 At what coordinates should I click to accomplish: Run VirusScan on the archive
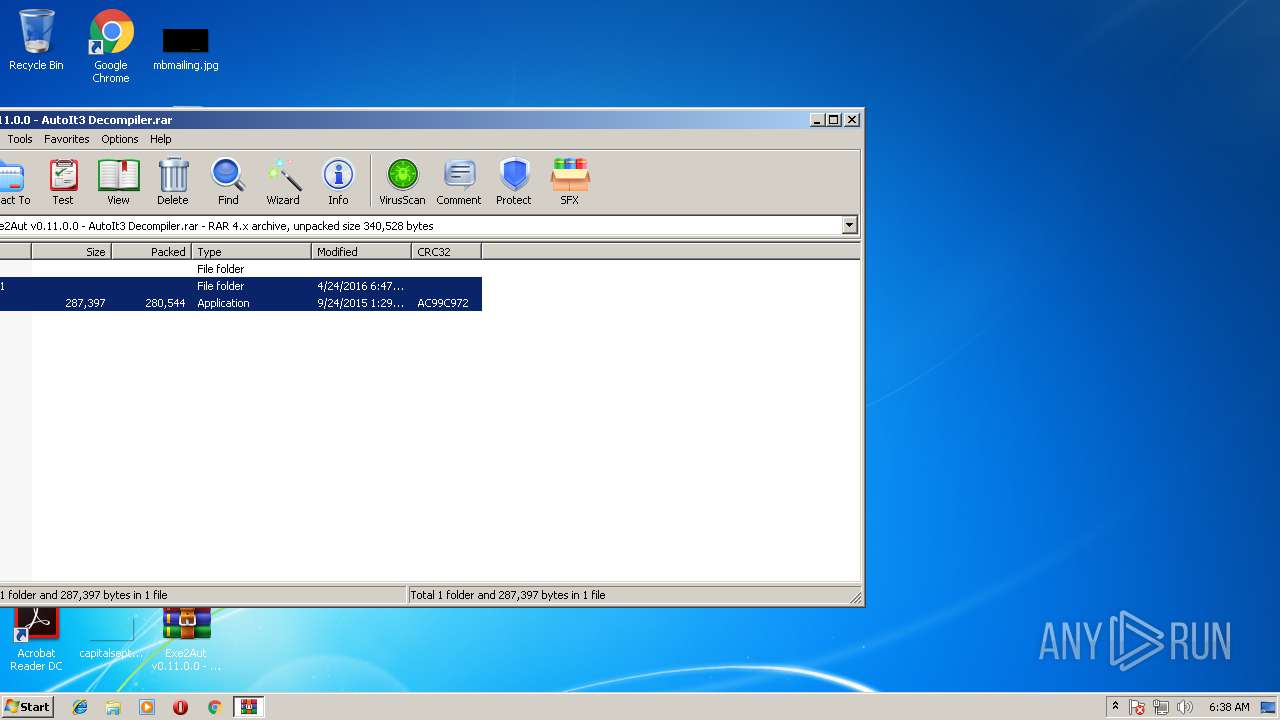click(x=402, y=181)
